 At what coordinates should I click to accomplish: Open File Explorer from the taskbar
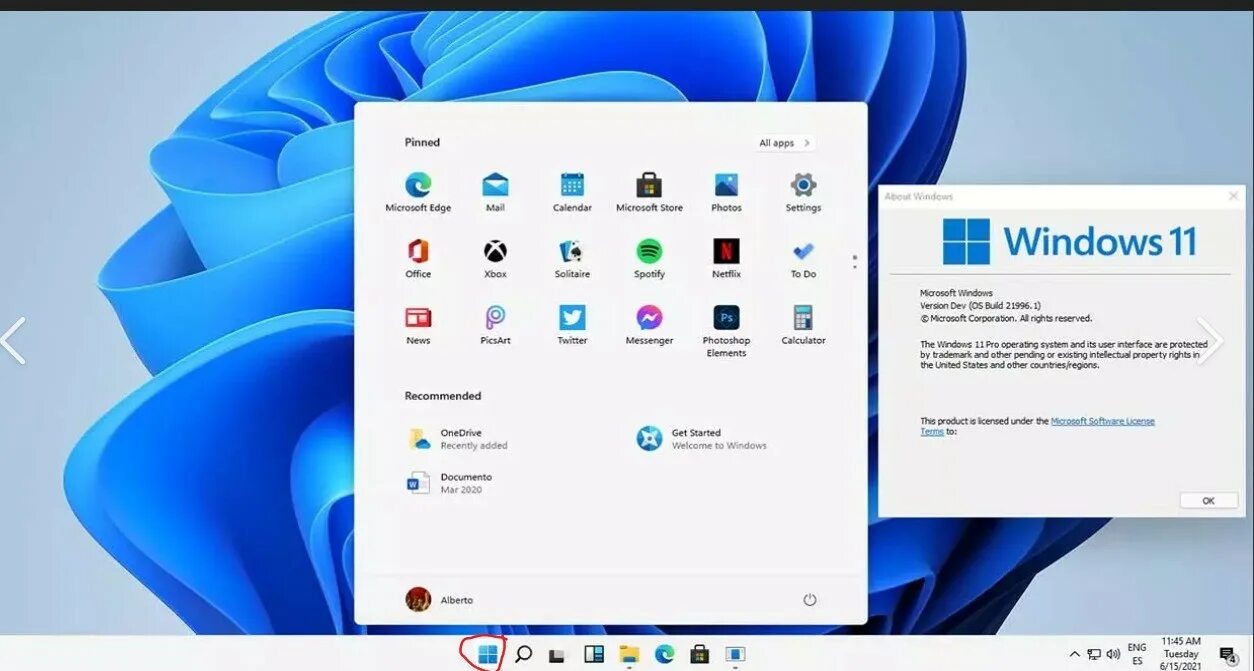629,654
